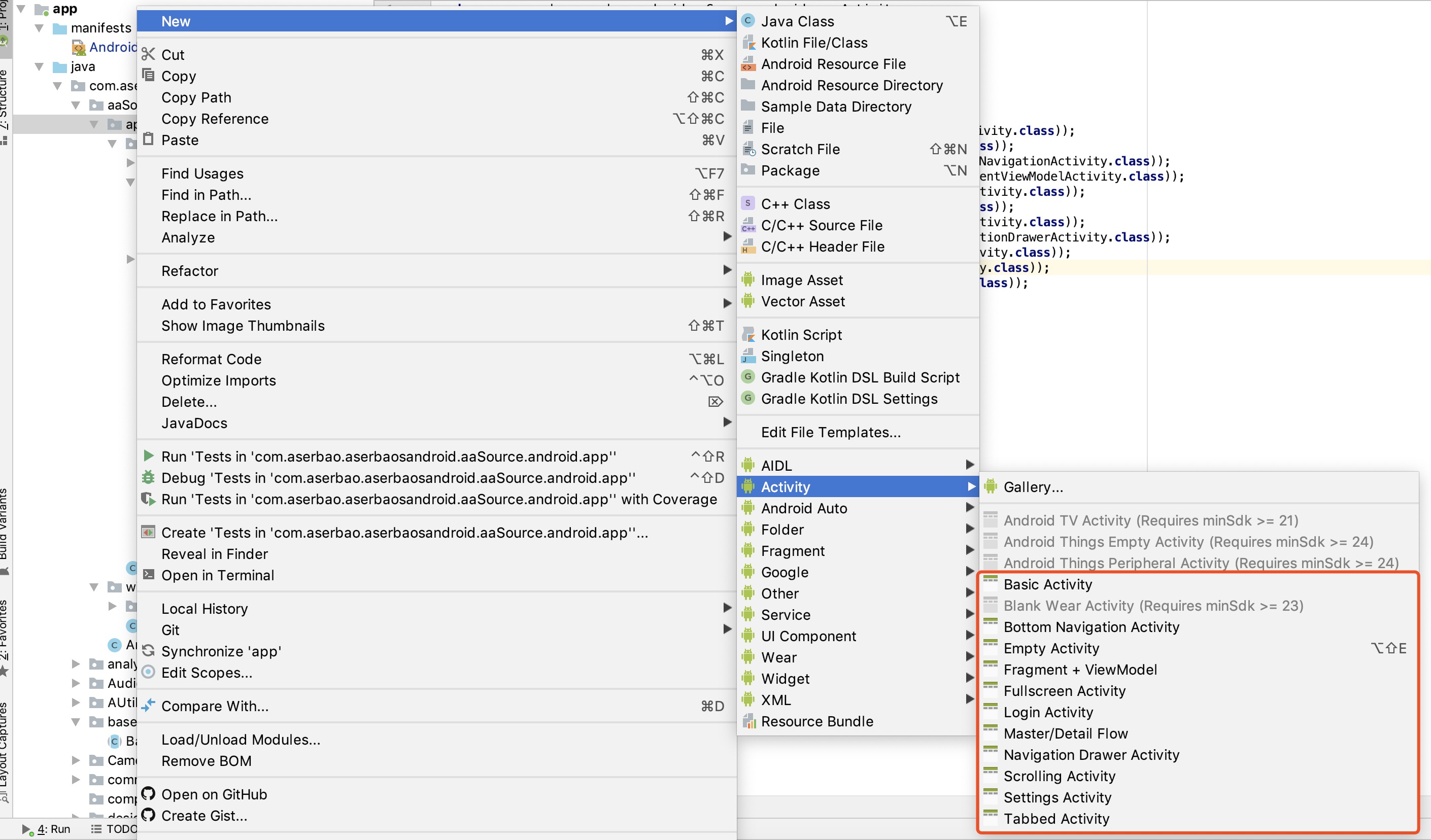Choose Bottom Navigation Activity
This screenshot has width=1431, height=840.
click(1198, 626)
